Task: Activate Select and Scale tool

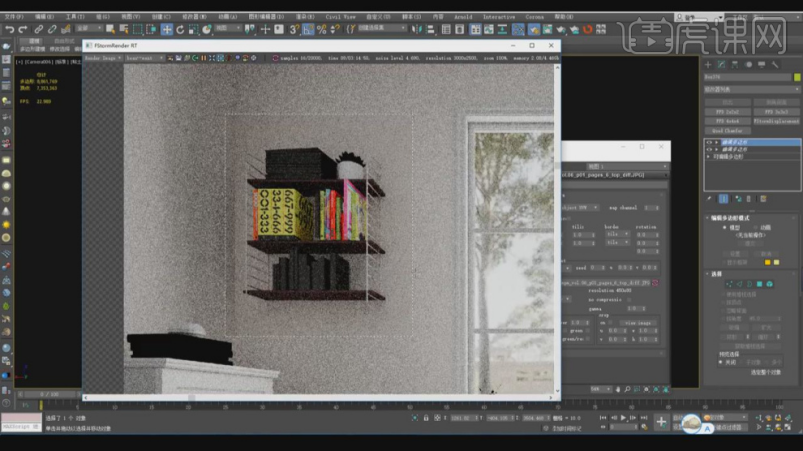Action: coord(194,29)
